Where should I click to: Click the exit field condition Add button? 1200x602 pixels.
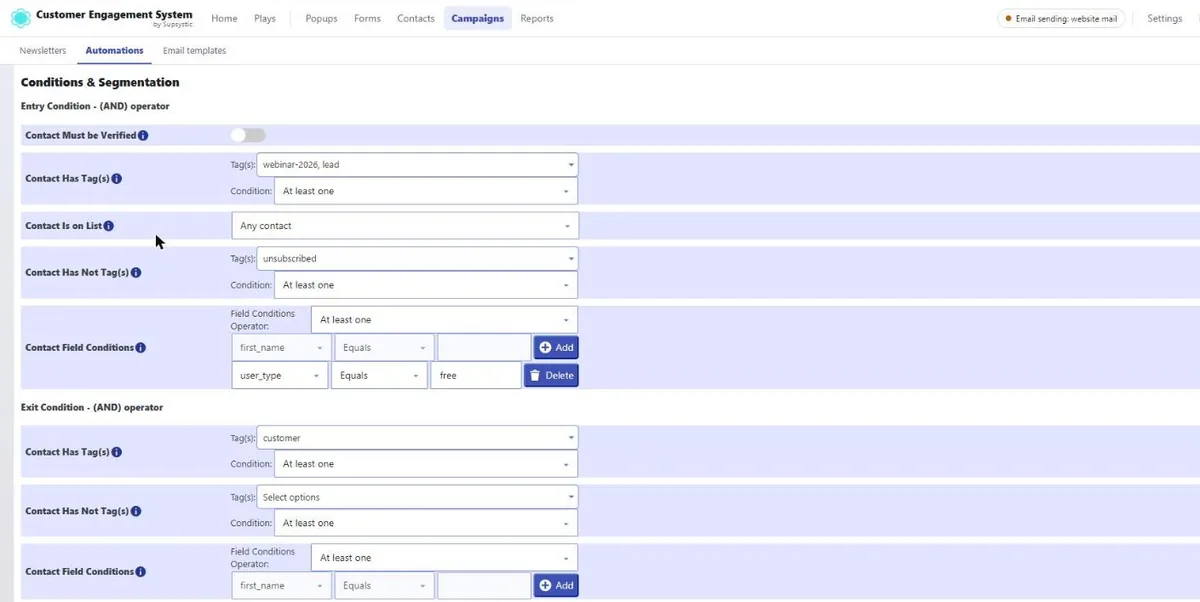click(556, 586)
